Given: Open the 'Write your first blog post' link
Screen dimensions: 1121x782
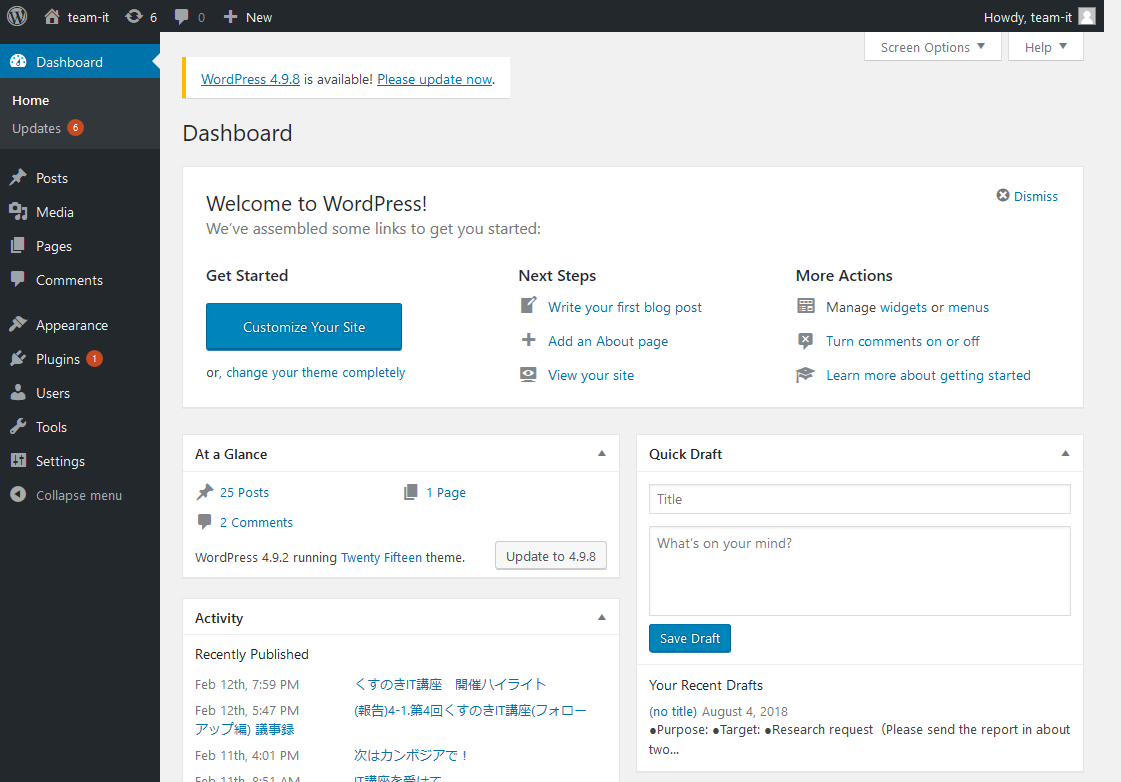Looking at the screenshot, I should [625, 307].
